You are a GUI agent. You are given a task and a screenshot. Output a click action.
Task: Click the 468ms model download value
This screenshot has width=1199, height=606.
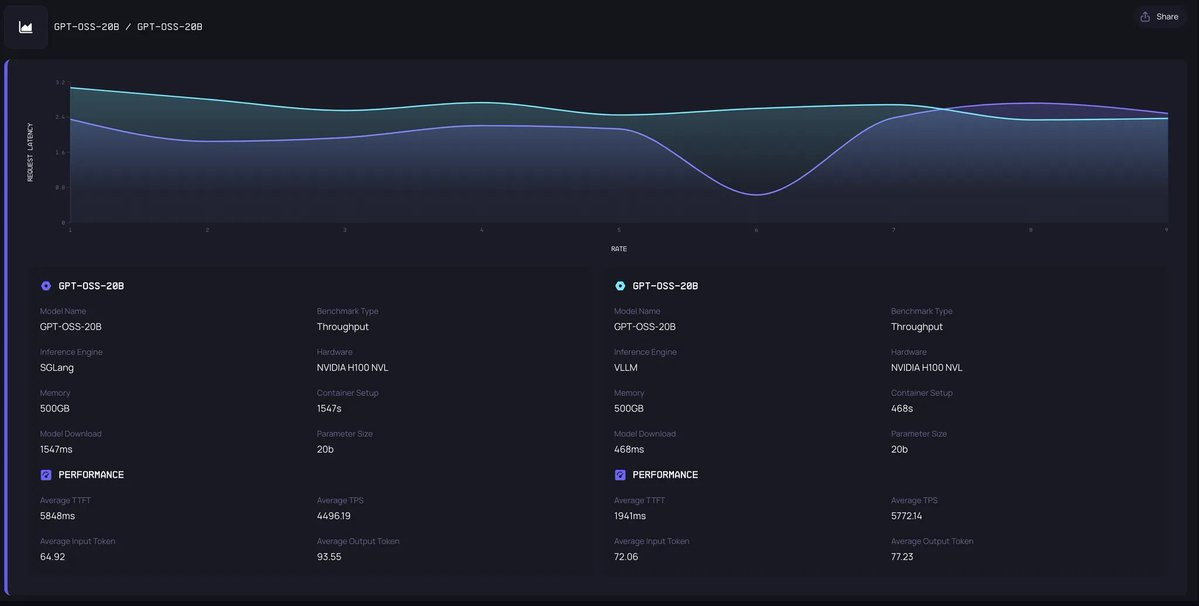[x=629, y=449]
